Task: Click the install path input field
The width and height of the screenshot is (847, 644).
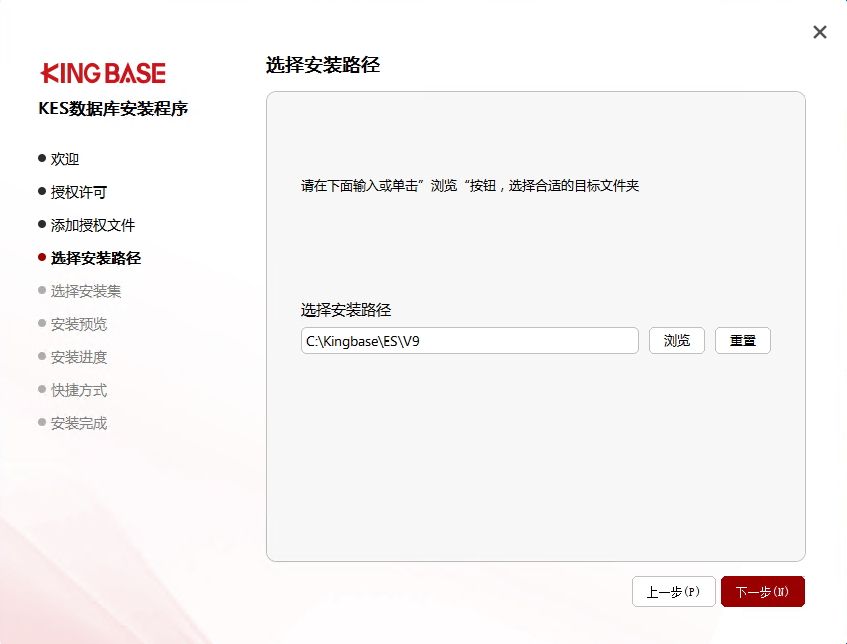Action: [469, 340]
